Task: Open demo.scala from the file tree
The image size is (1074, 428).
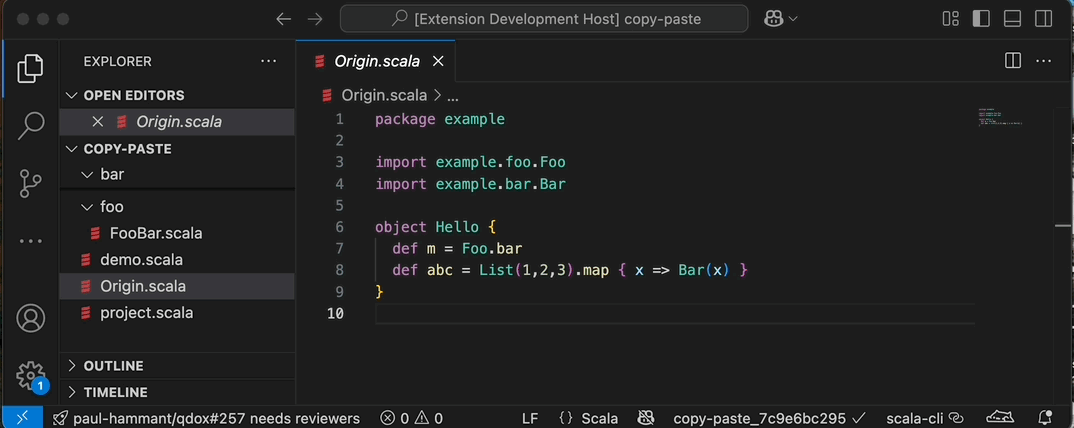Action: click(141, 260)
